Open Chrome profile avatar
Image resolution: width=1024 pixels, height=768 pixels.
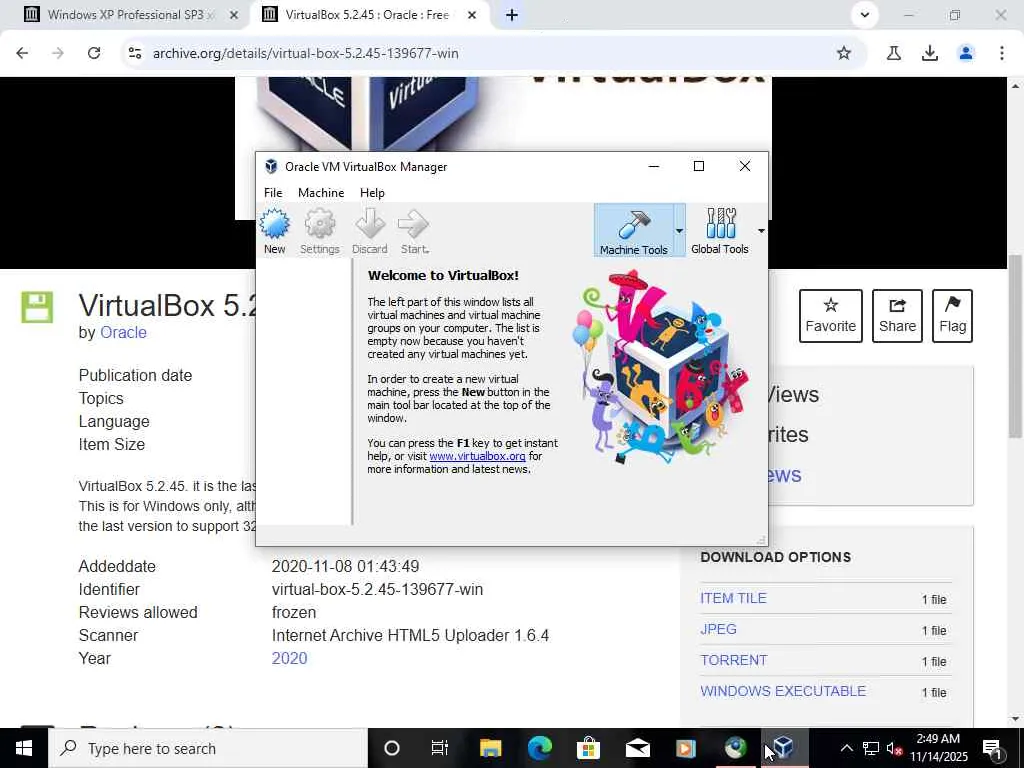pyautogui.click(x=966, y=53)
